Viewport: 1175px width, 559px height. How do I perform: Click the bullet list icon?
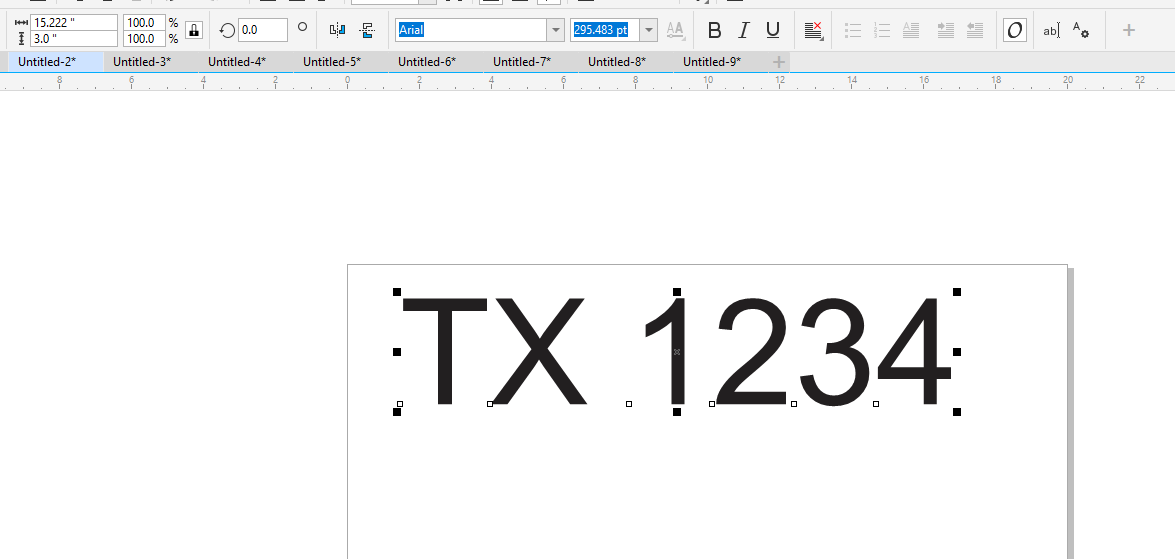coord(853,30)
